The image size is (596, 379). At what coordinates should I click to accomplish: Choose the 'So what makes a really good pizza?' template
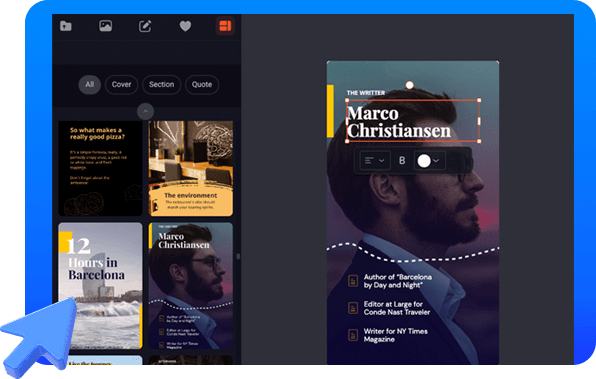[100, 168]
